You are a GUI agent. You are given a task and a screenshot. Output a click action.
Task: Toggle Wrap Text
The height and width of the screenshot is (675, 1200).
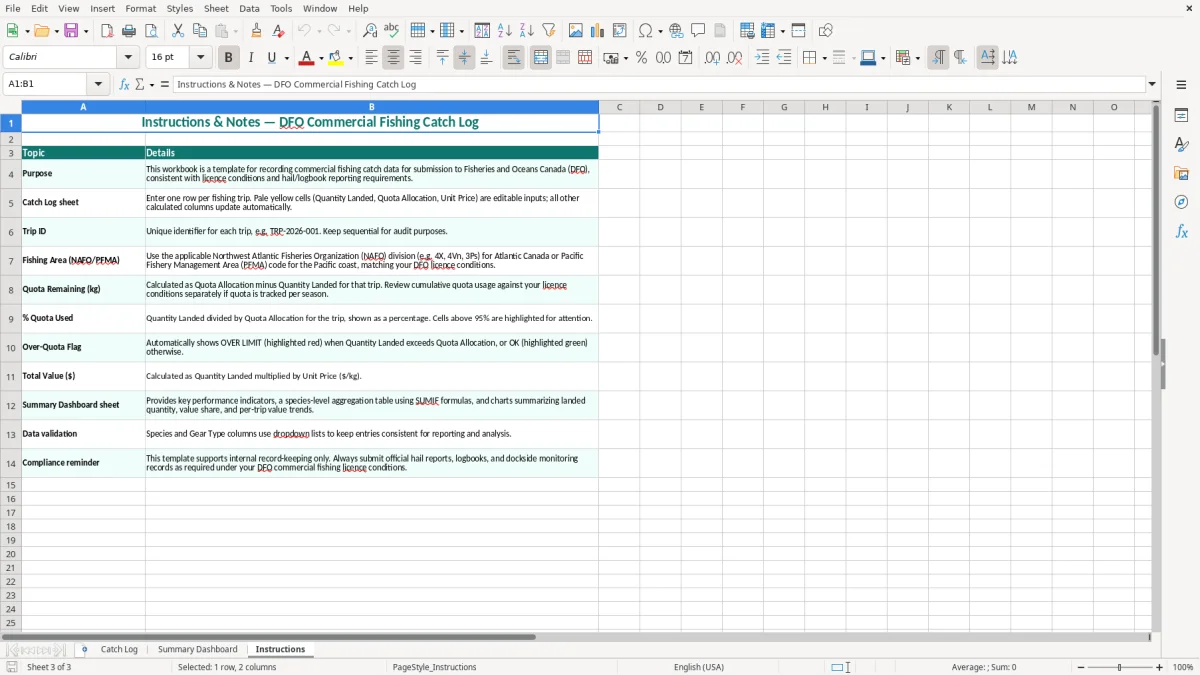[x=514, y=58]
